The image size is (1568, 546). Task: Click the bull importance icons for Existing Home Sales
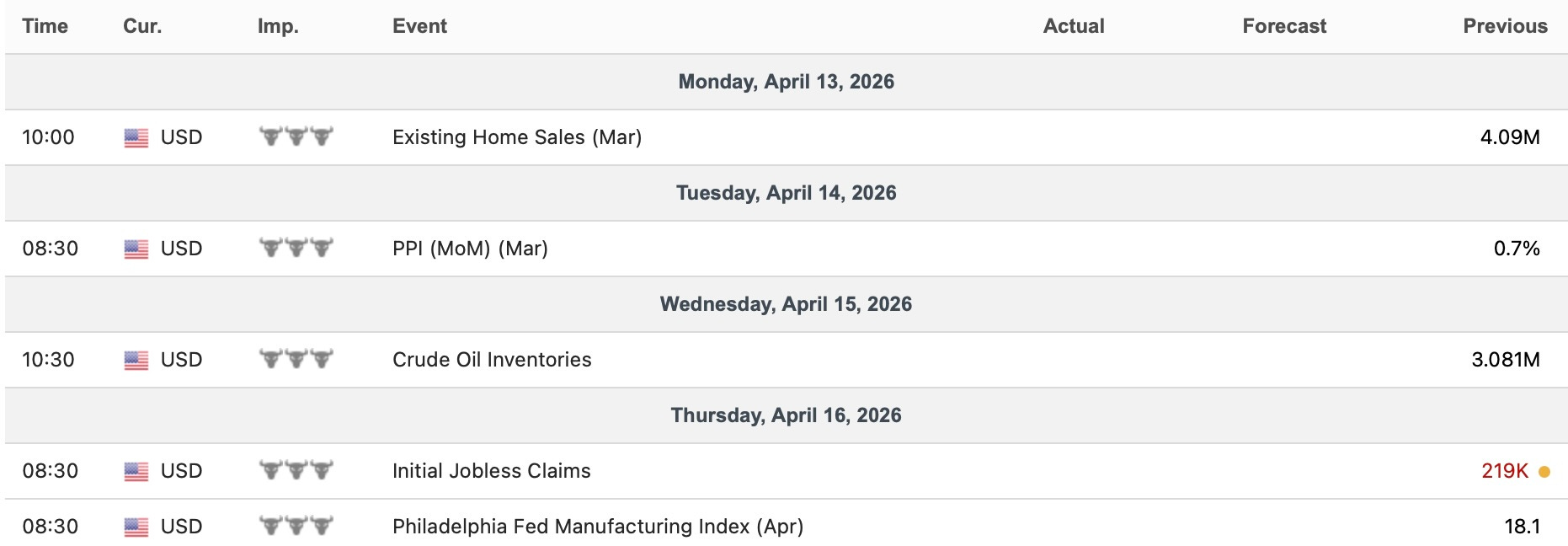click(296, 136)
